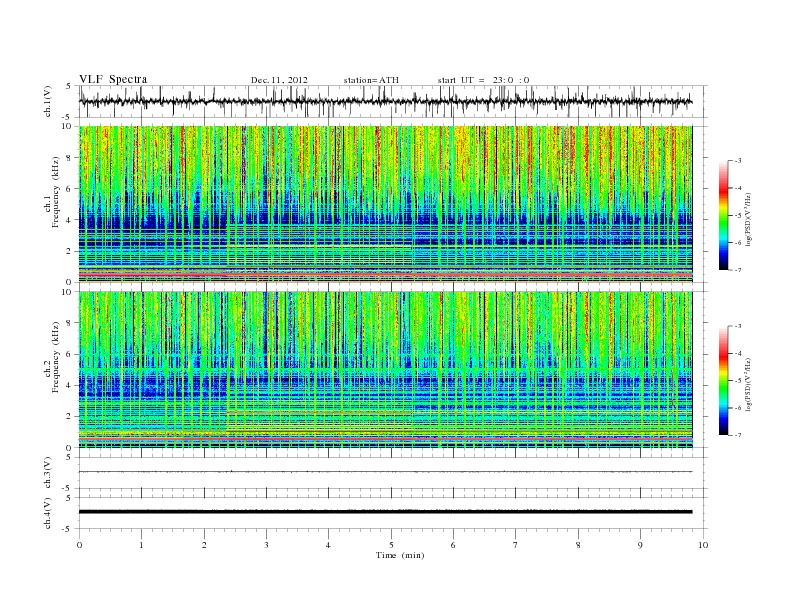
Task: Click the "10" tick on the time axis
Action: 703,545
